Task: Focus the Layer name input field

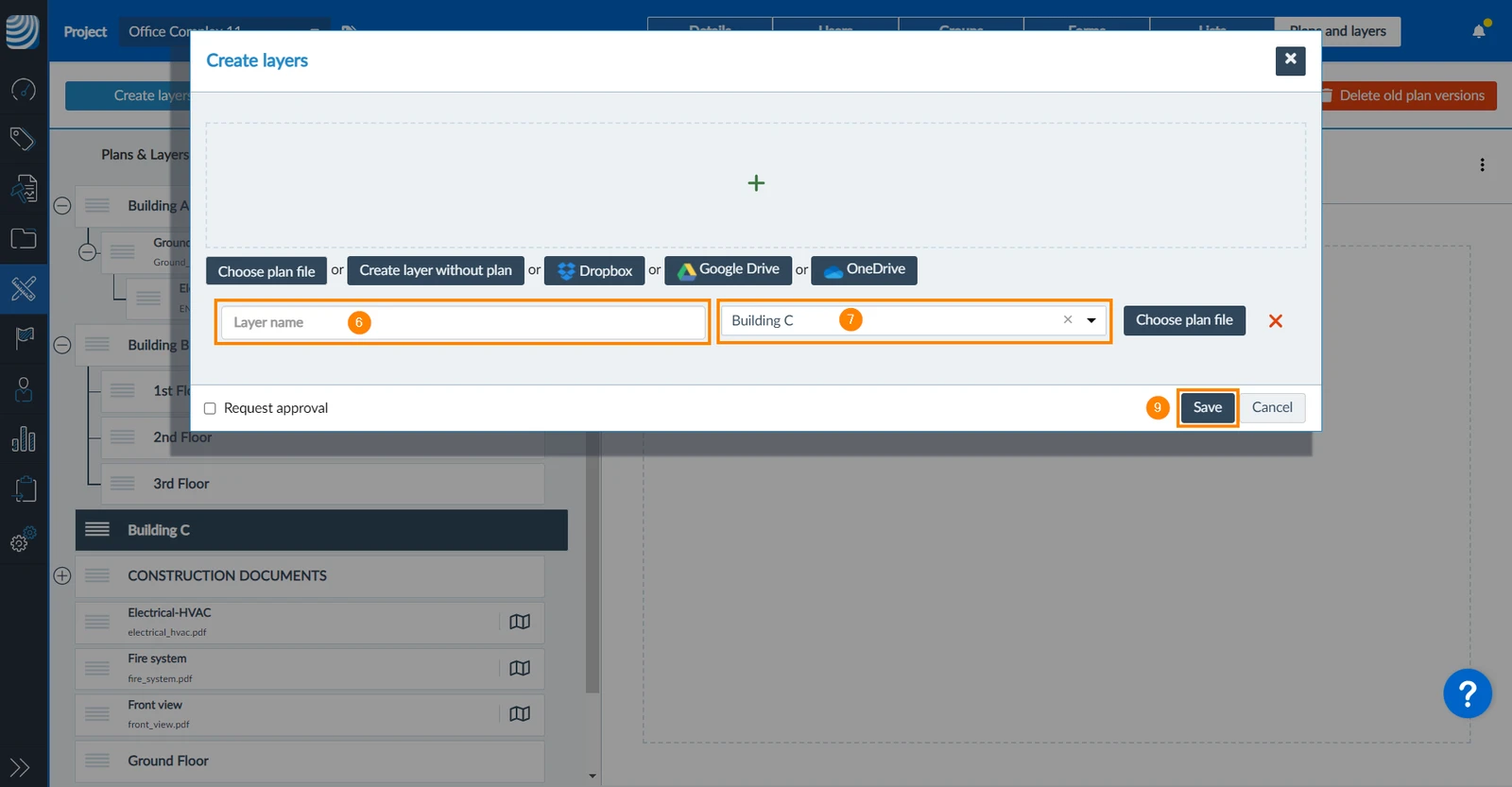Action: [x=463, y=322]
